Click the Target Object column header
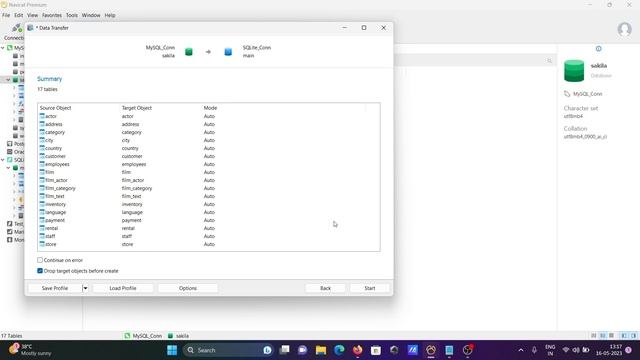The height and width of the screenshot is (360, 640). point(137,108)
